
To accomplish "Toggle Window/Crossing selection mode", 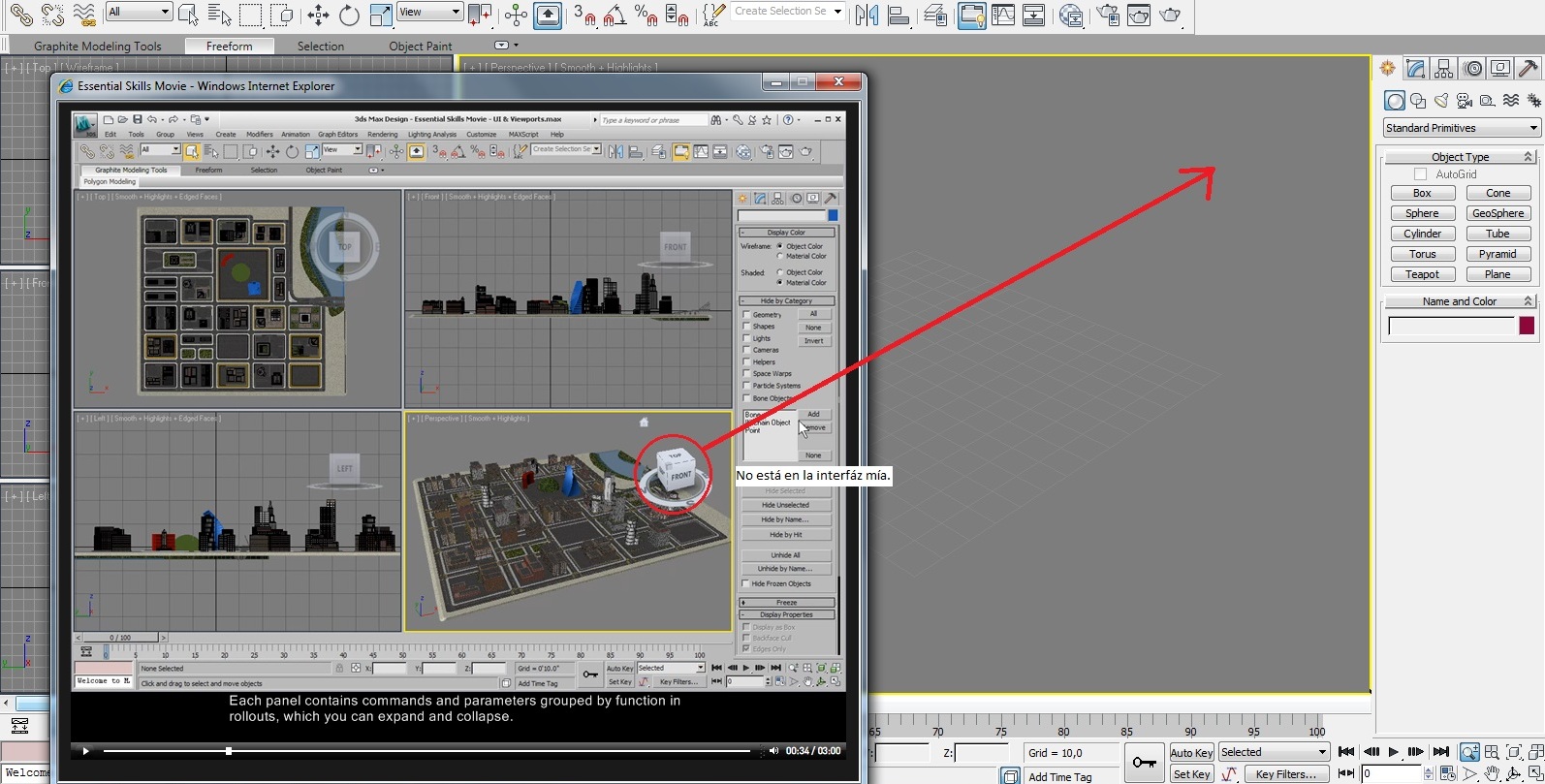I will click(x=281, y=15).
